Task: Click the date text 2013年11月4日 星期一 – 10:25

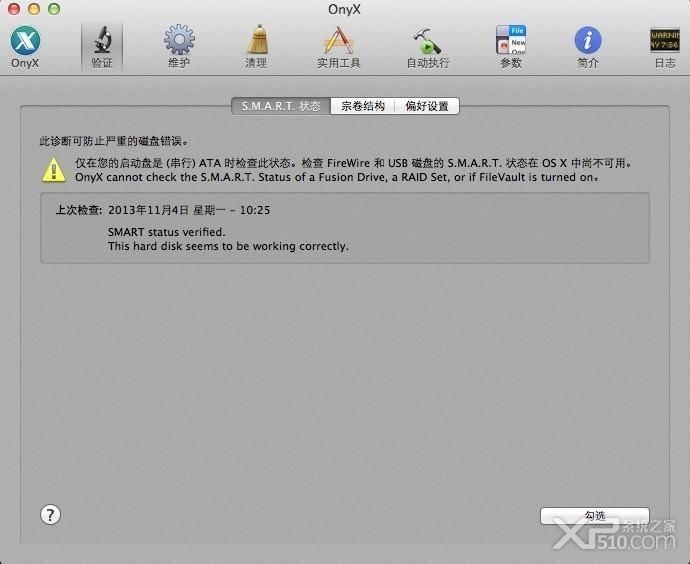Action: (x=189, y=210)
